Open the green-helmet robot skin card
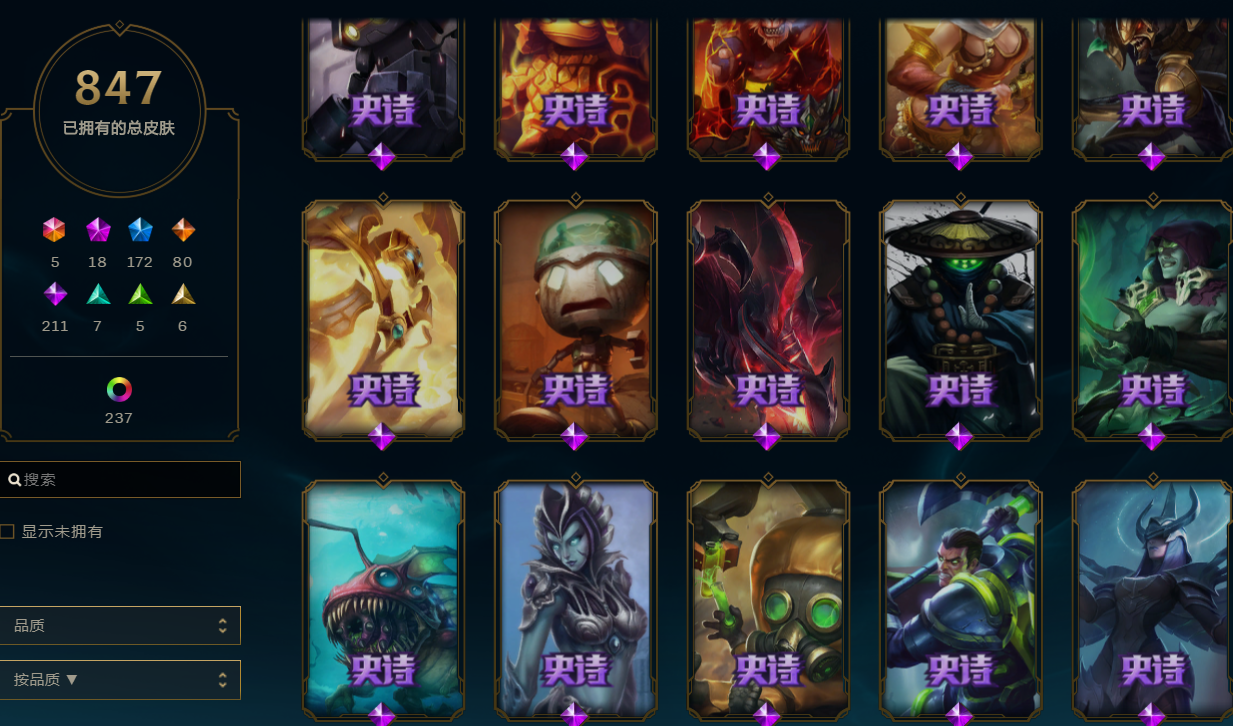 pyautogui.click(x=575, y=319)
